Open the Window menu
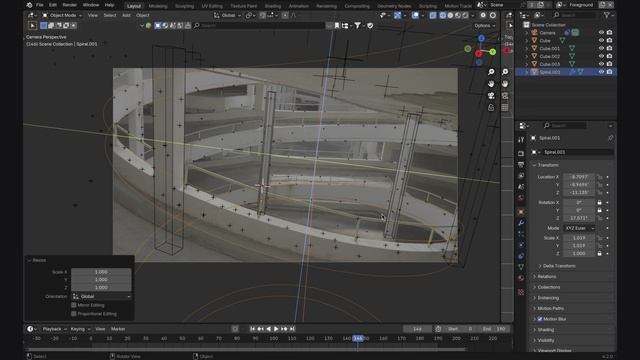The image size is (640, 360). [x=91, y=5]
